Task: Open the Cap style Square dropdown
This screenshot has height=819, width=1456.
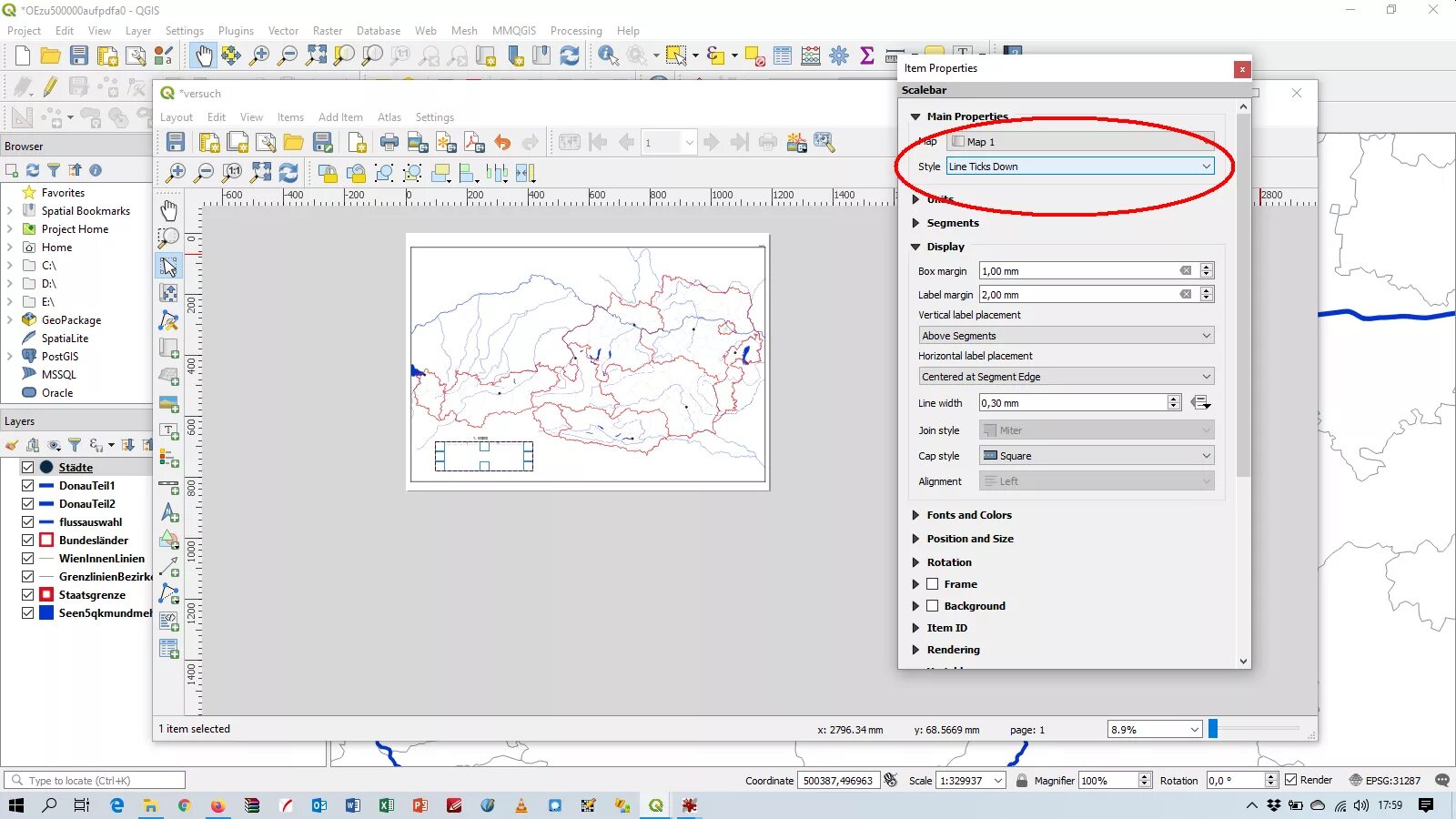Action: pyautogui.click(x=1097, y=456)
